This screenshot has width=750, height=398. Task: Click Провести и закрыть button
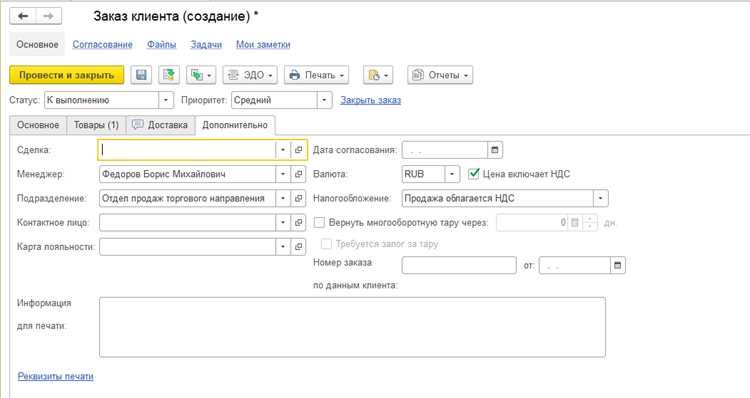(66, 75)
